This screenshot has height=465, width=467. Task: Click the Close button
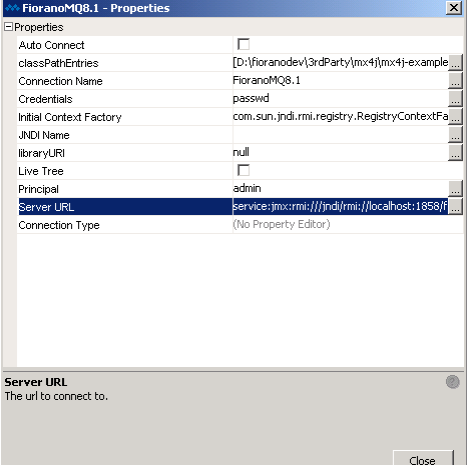pyautogui.click(x=423, y=459)
